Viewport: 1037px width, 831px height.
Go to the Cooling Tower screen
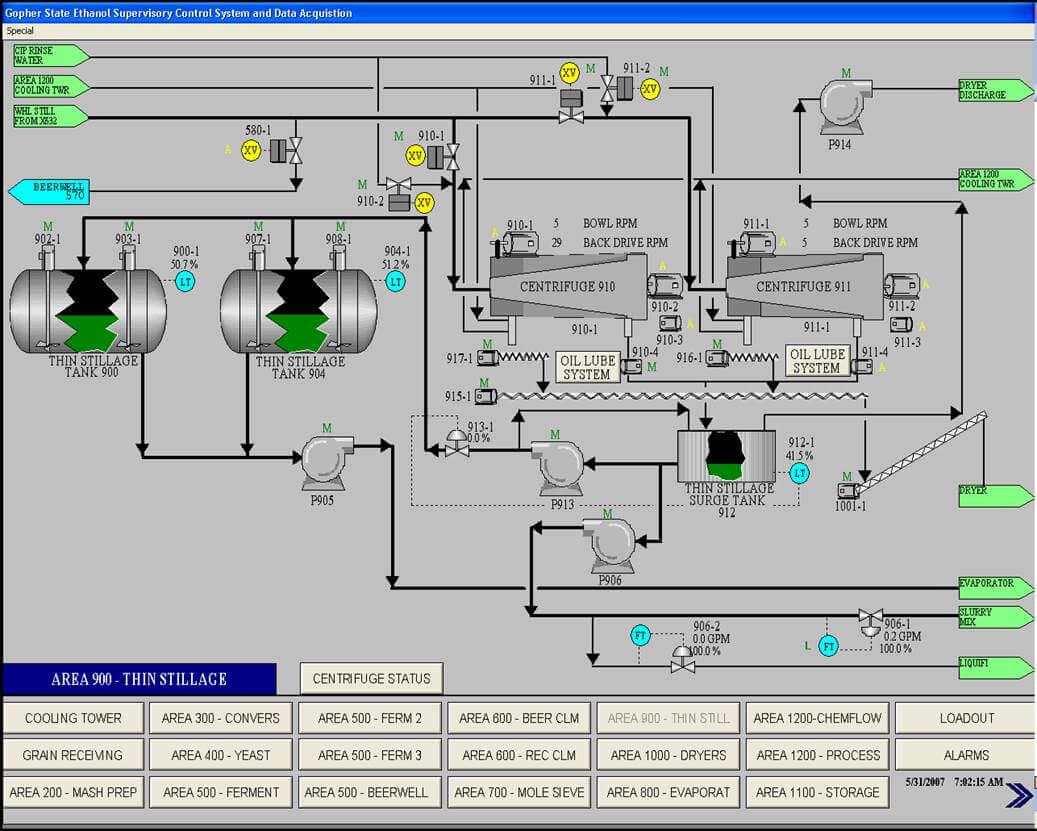(73, 718)
